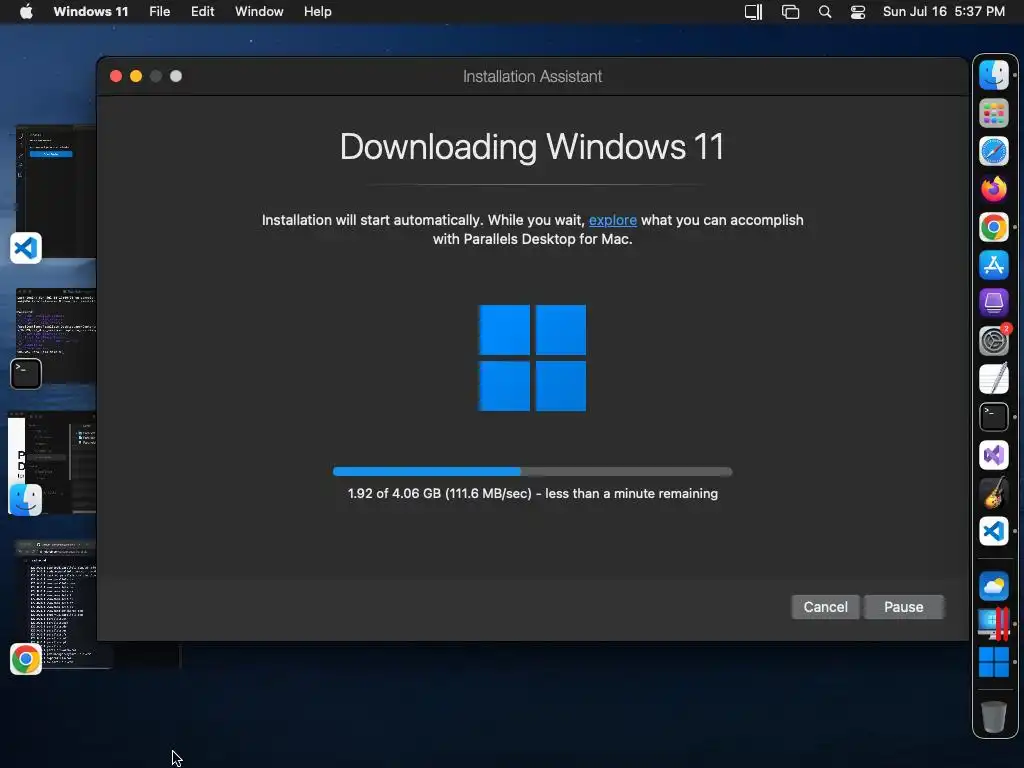Open Google Chrome in the Dock
The width and height of the screenshot is (1024, 768).
coord(993,227)
